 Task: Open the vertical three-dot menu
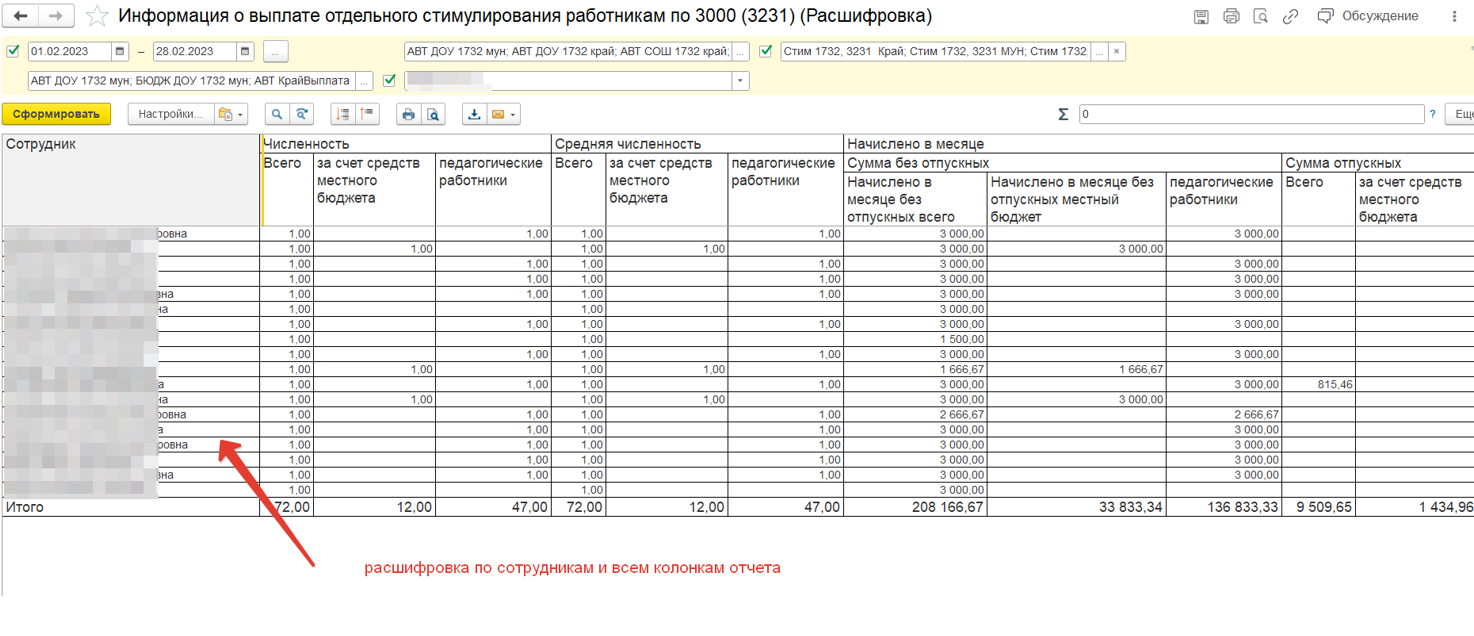[x=1454, y=16]
